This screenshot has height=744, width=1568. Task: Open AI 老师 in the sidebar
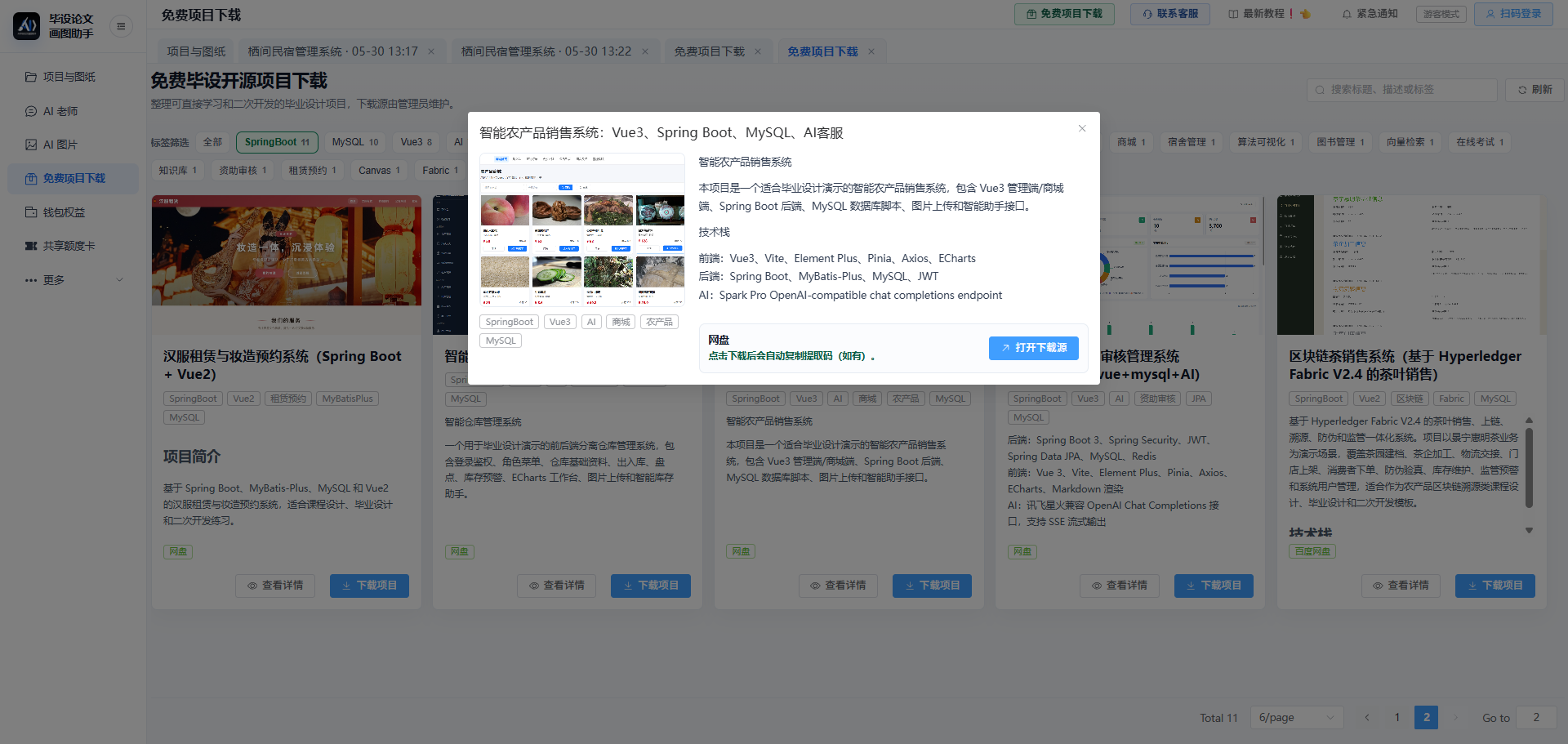pyautogui.click(x=73, y=111)
